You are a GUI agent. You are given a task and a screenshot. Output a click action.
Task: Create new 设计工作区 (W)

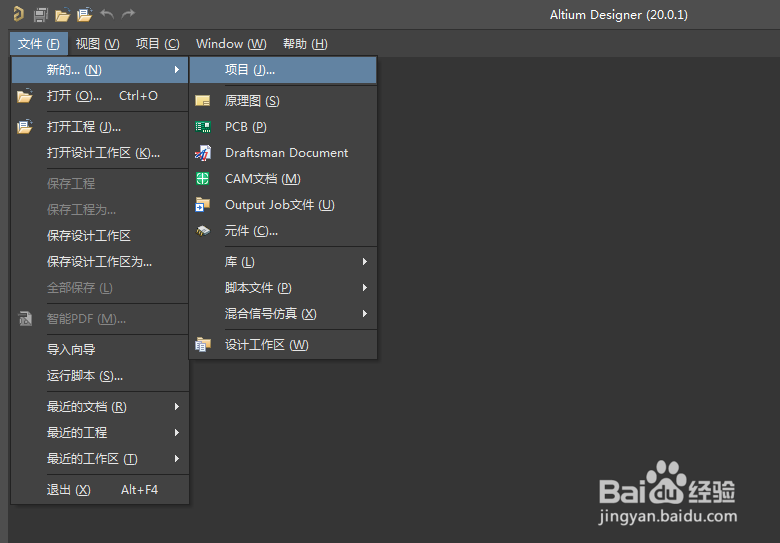click(283, 345)
